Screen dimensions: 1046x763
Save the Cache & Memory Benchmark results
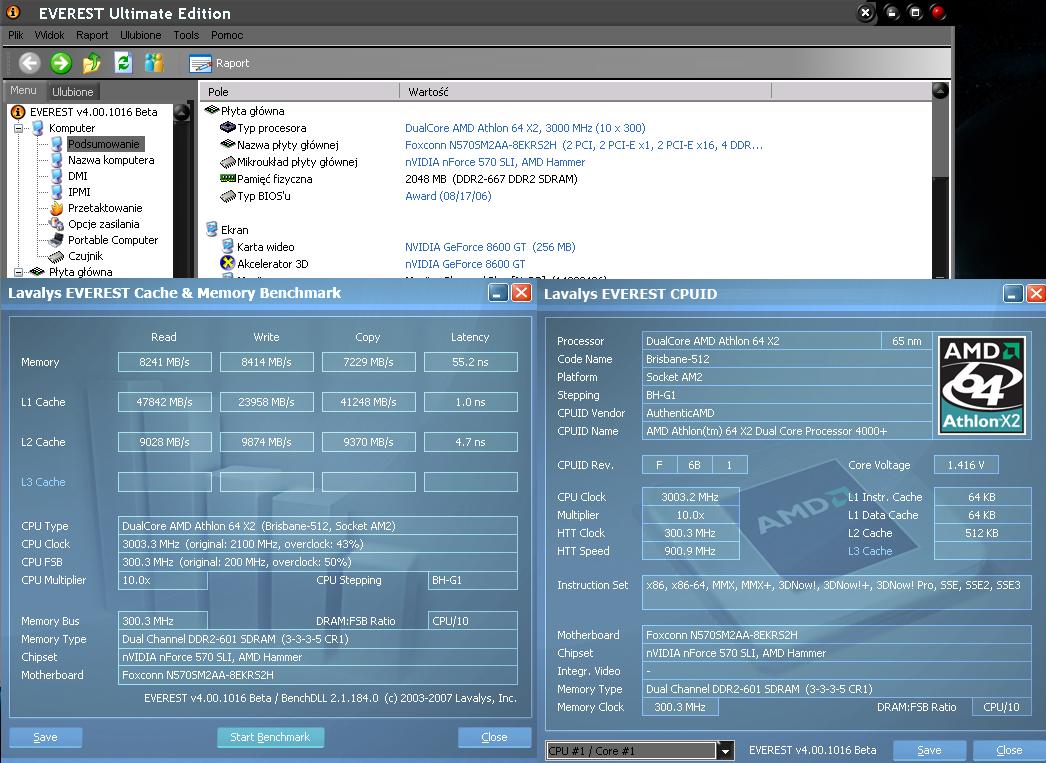coord(45,737)
